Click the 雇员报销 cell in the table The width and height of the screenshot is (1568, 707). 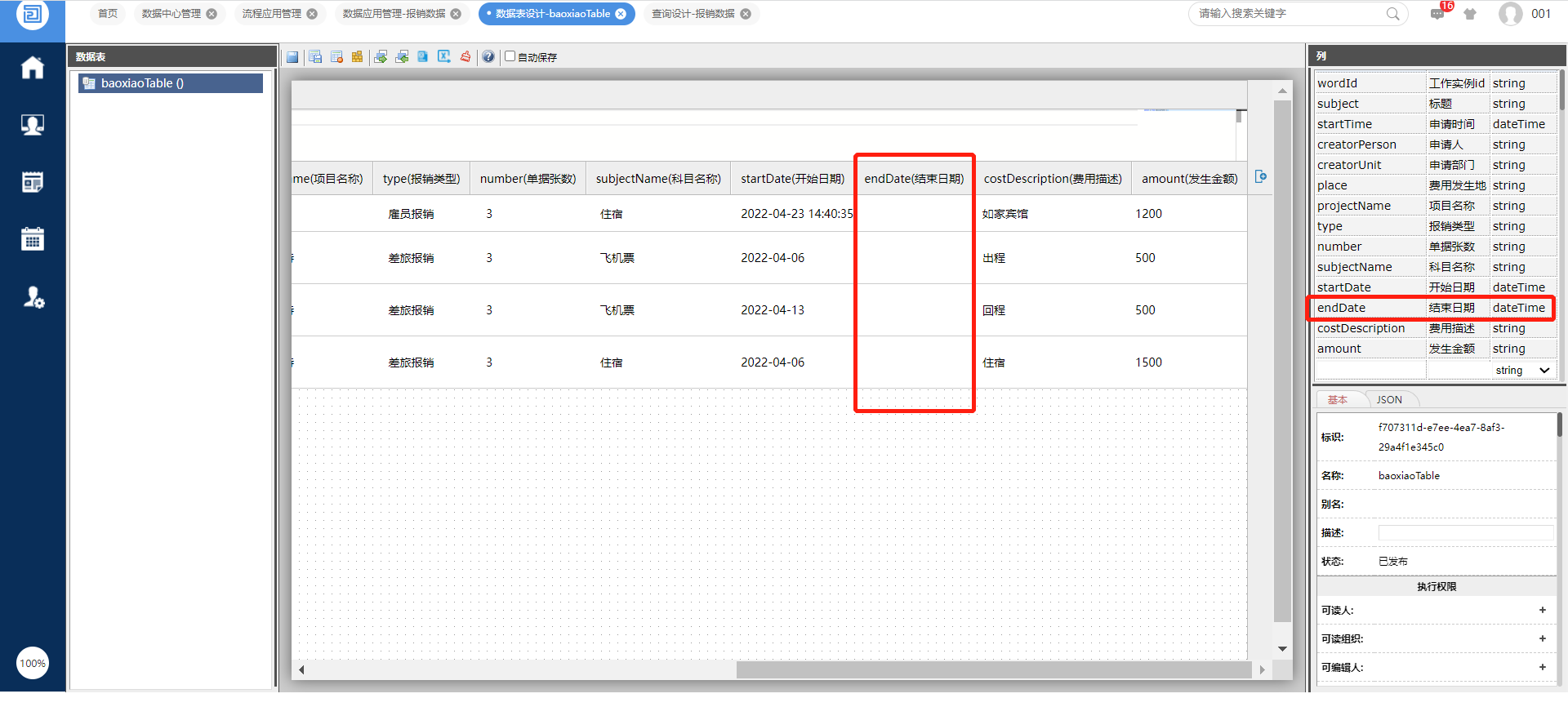[x=411, y=214]
